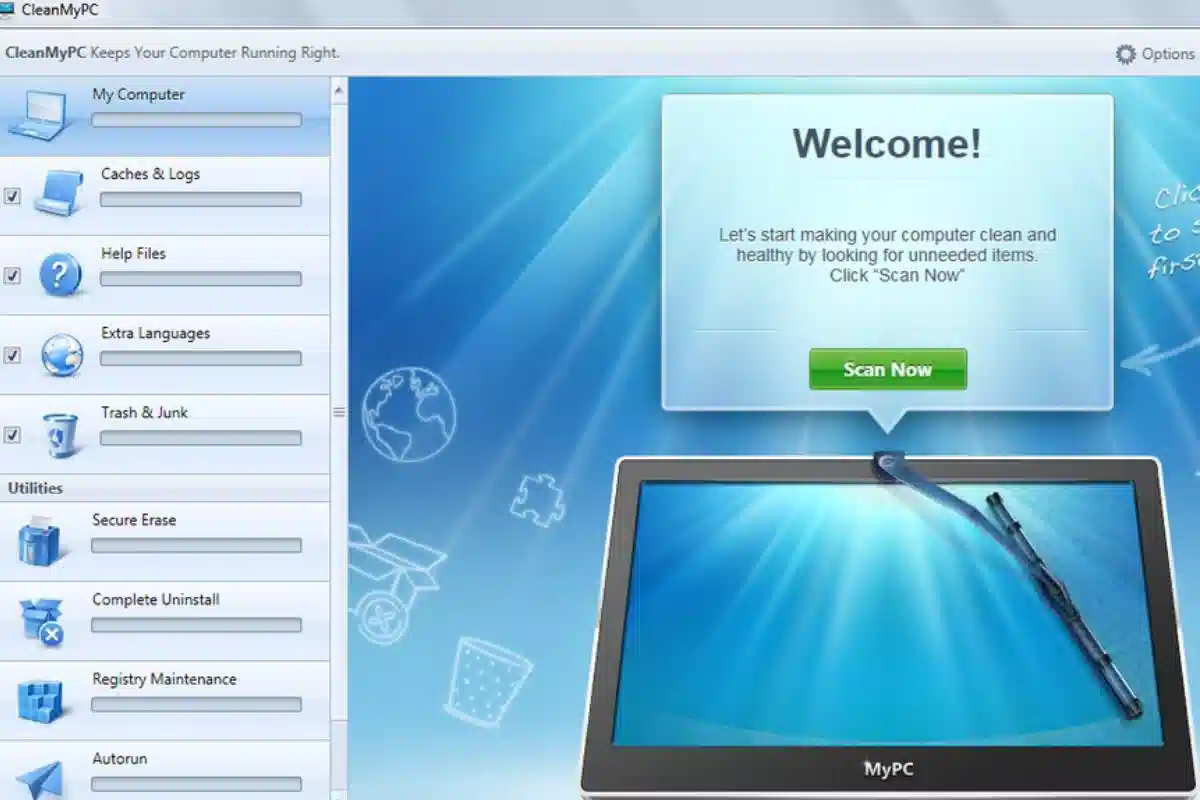This screenshot has width=1200, height=800.
Task: Toggle the Extra Languages checkbox
Action: tap(12, 355)
